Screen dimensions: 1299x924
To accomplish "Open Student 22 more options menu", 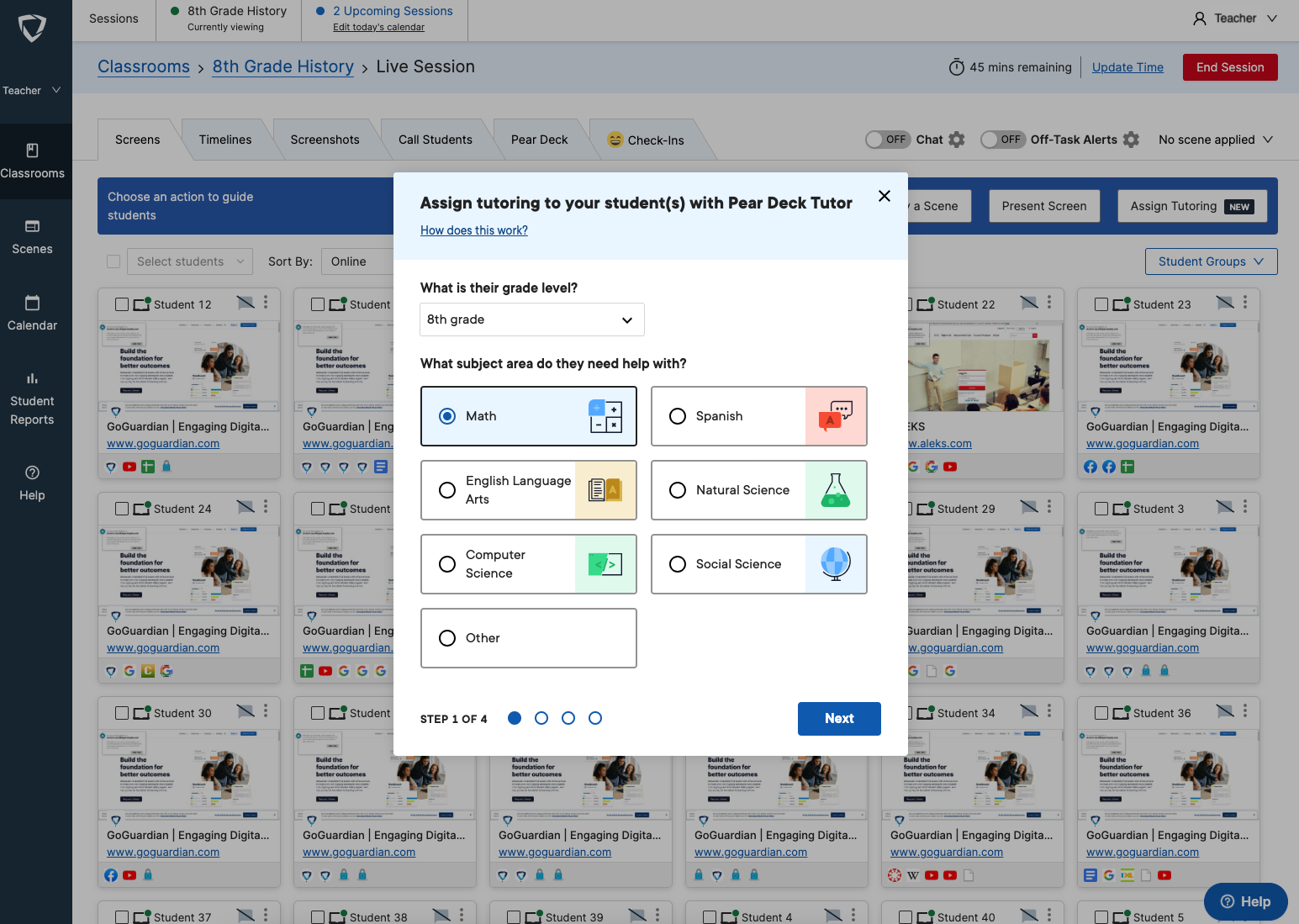I will click(x=1049, y=302).
